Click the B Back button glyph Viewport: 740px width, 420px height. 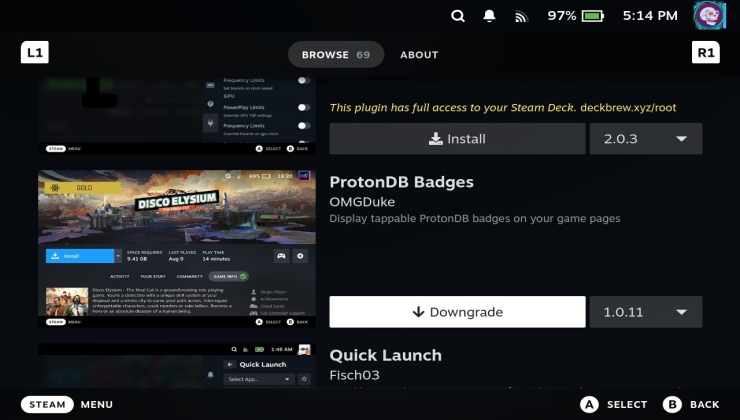coord(672,404)
